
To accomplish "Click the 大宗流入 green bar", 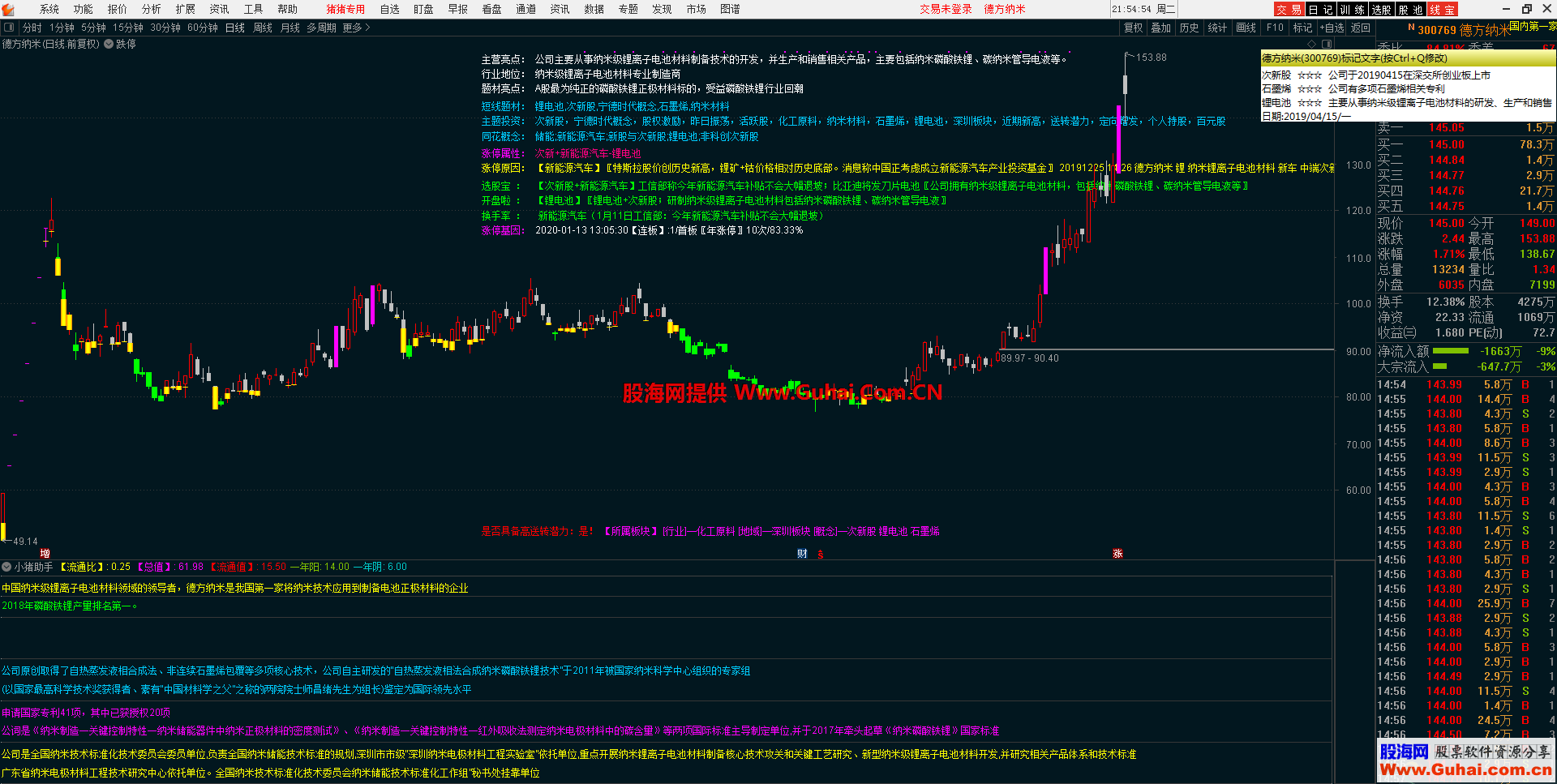I will coord(1440,366).
